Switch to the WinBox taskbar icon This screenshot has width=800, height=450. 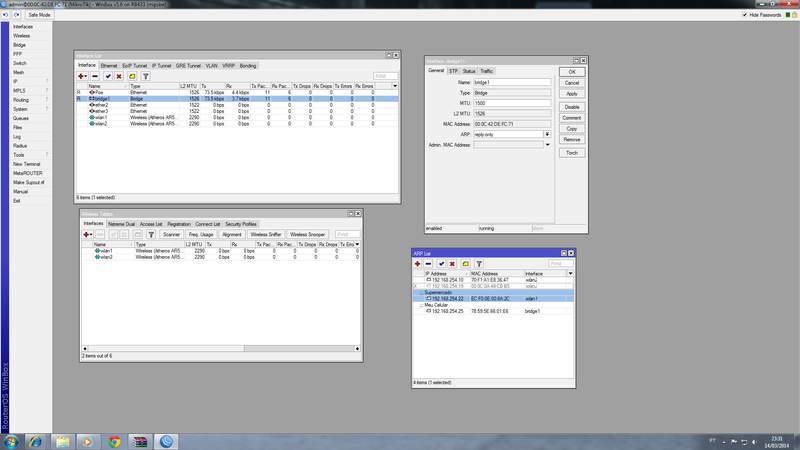tap(166, 442)
